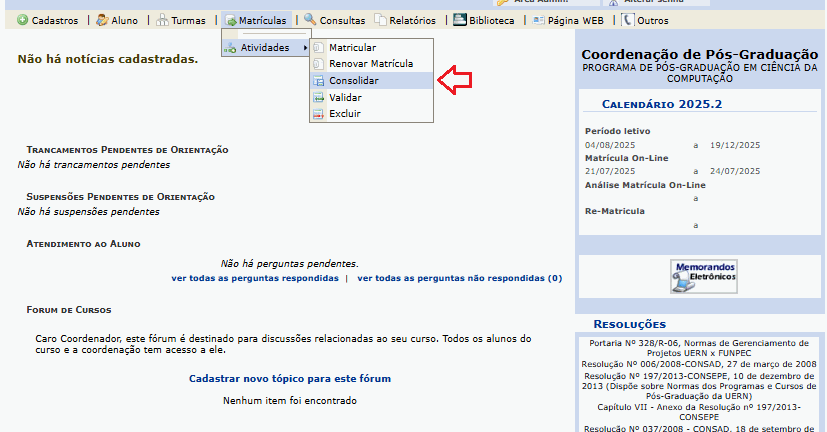Click the Relatórios document icon
This screenshot has height=432, width=827.
pyautogui.click(x=379, y=20)
